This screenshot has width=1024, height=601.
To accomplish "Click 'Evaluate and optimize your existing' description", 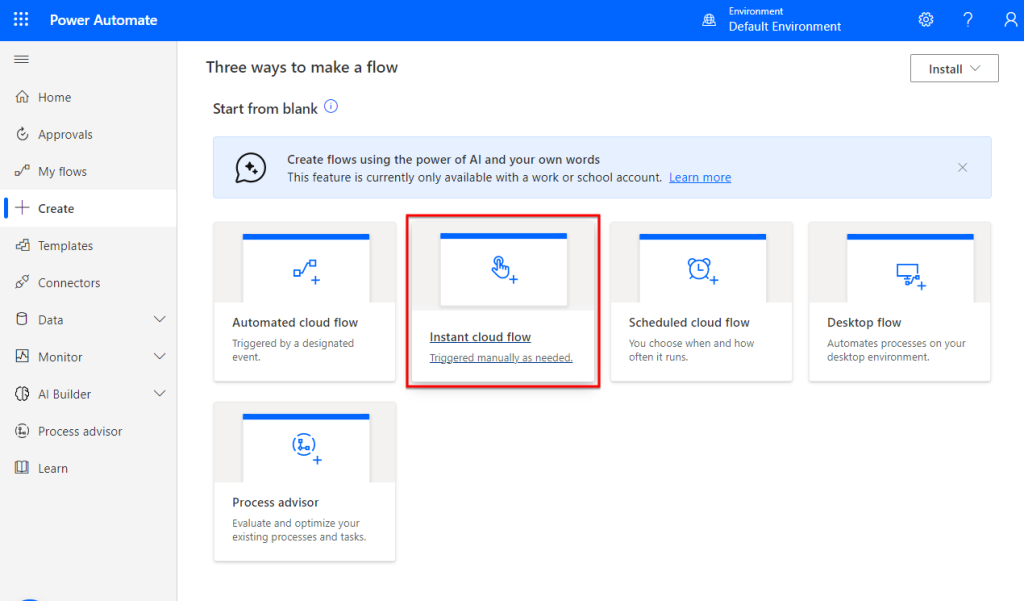I will tap(299, 530).
